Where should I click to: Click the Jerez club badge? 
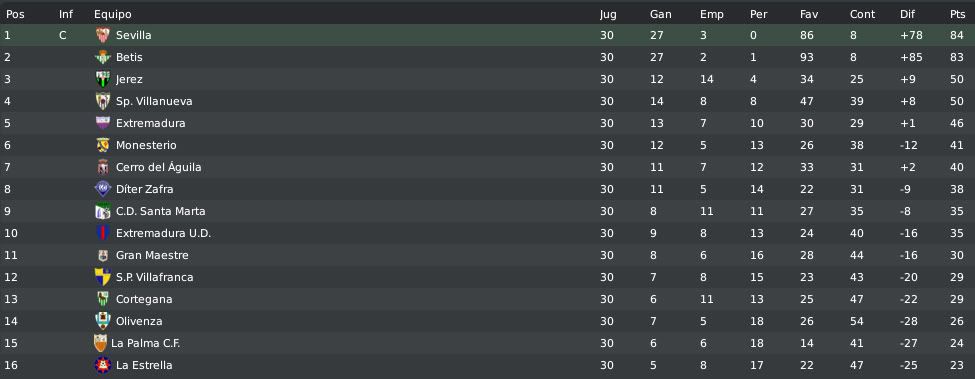pyautogui.click(x=103, y=80)
